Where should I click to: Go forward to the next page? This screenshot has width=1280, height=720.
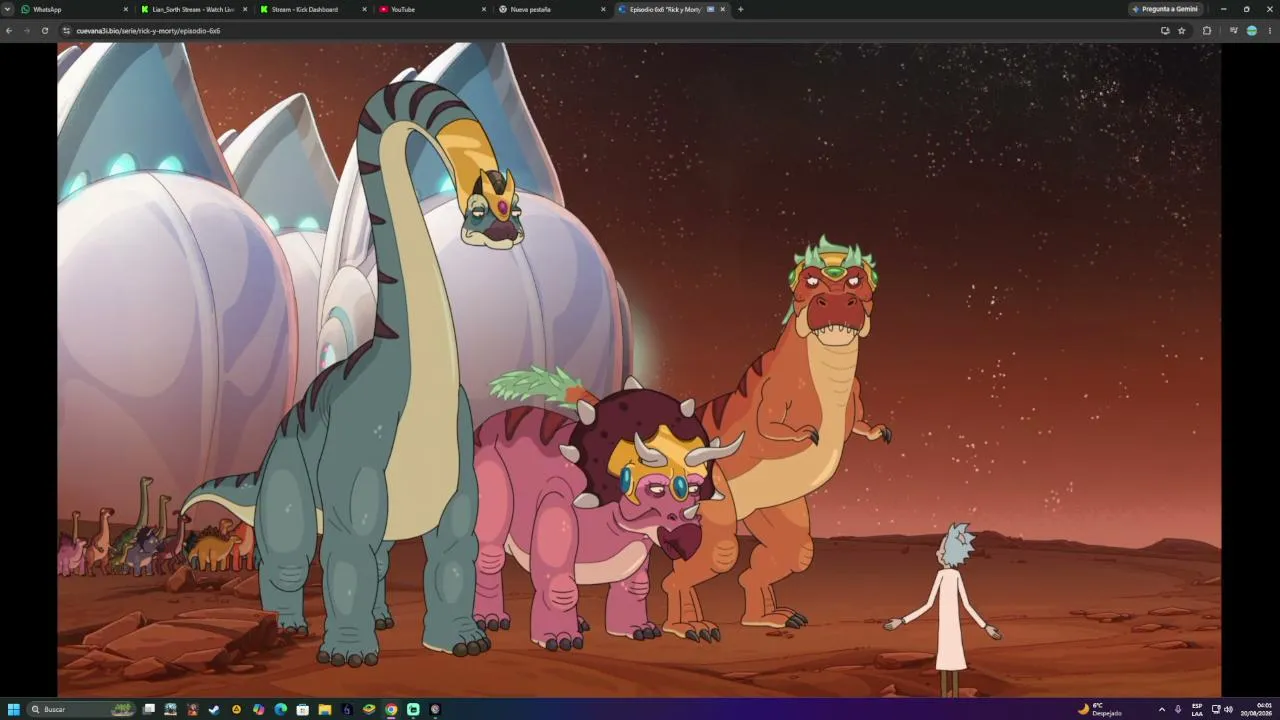coord(27,31)
